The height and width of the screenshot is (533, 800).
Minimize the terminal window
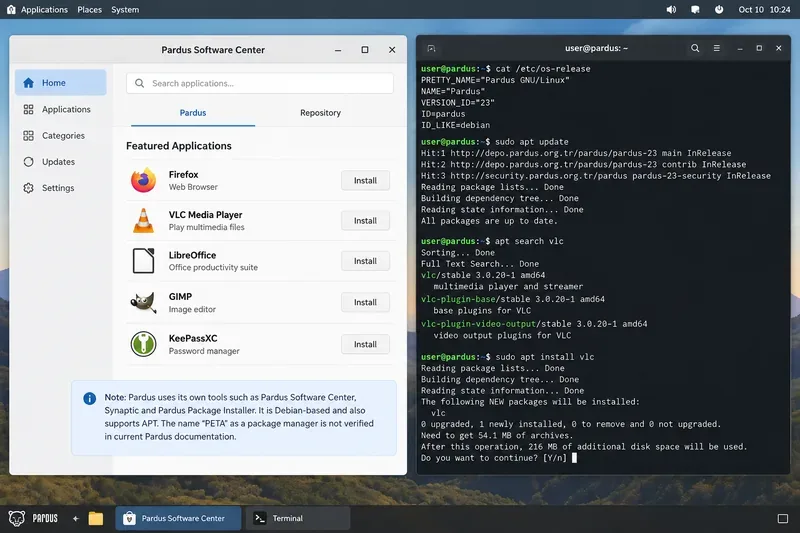click(x=740, y=48)
